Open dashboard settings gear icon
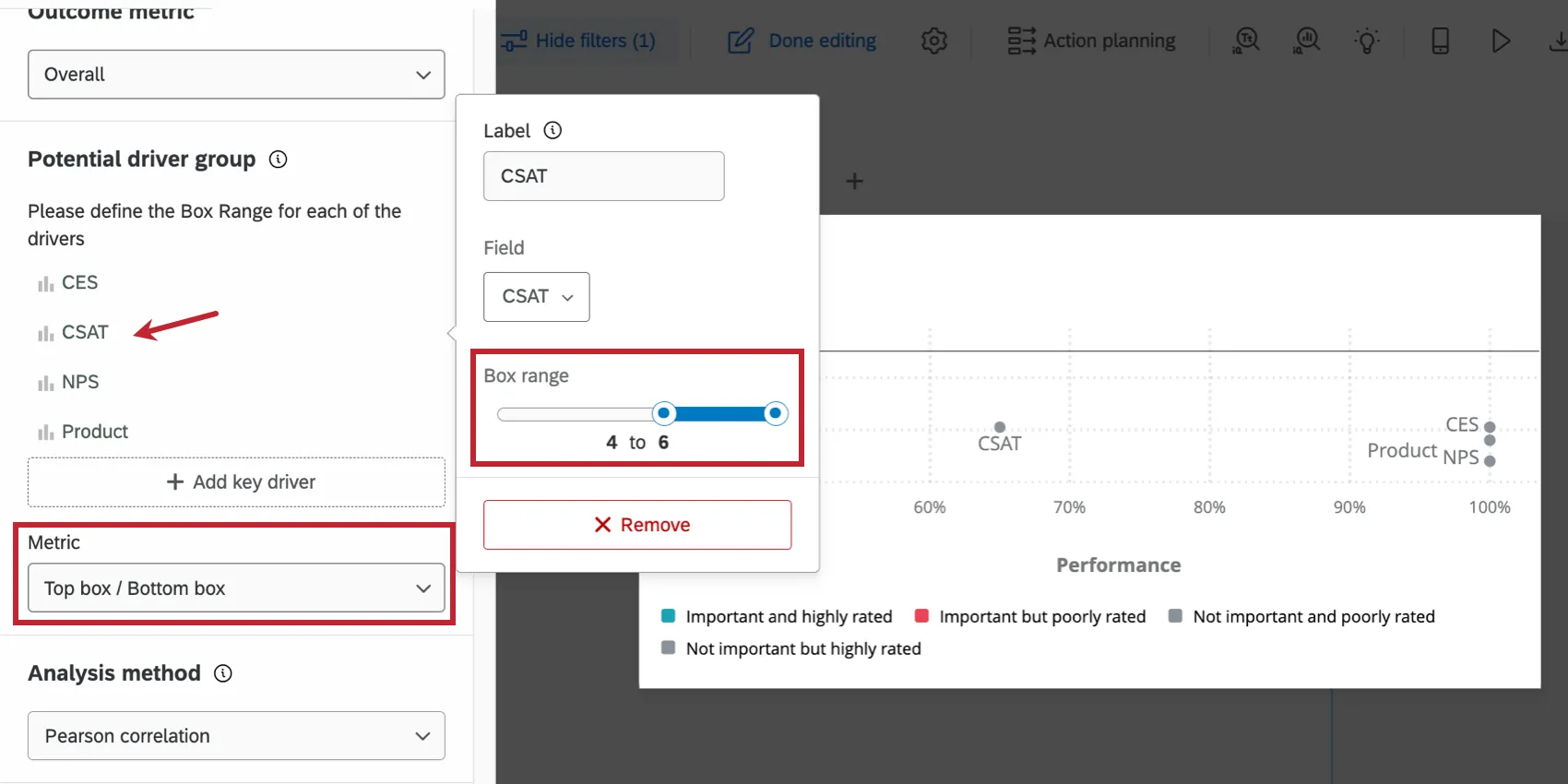This screenshot has width=1568, height=784. pyautogui.click(x=933, y=41)
